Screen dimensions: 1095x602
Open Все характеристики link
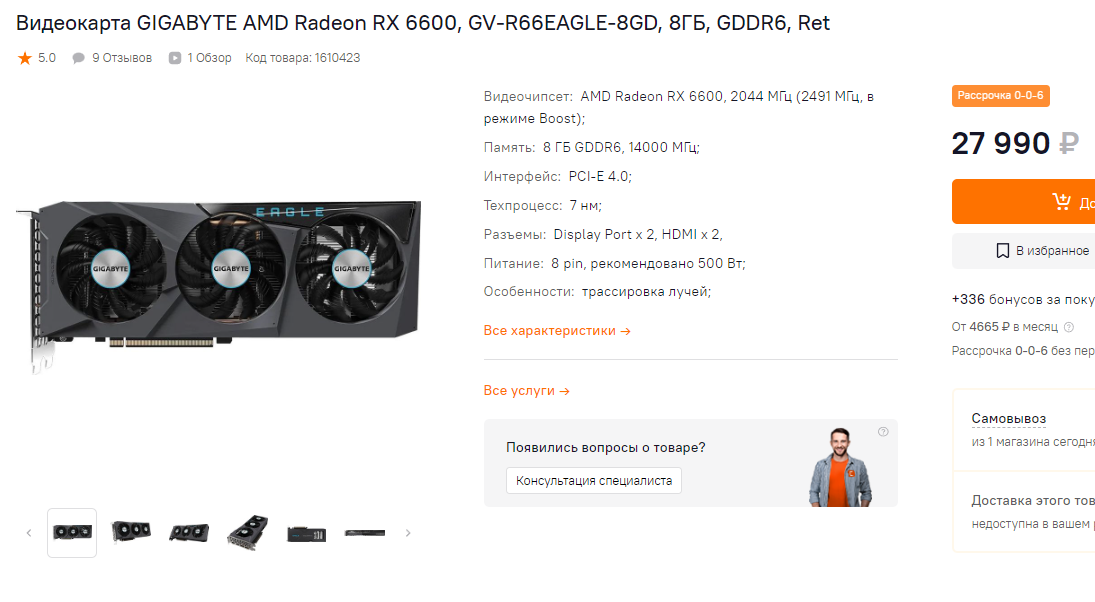(x=557, y=330)
